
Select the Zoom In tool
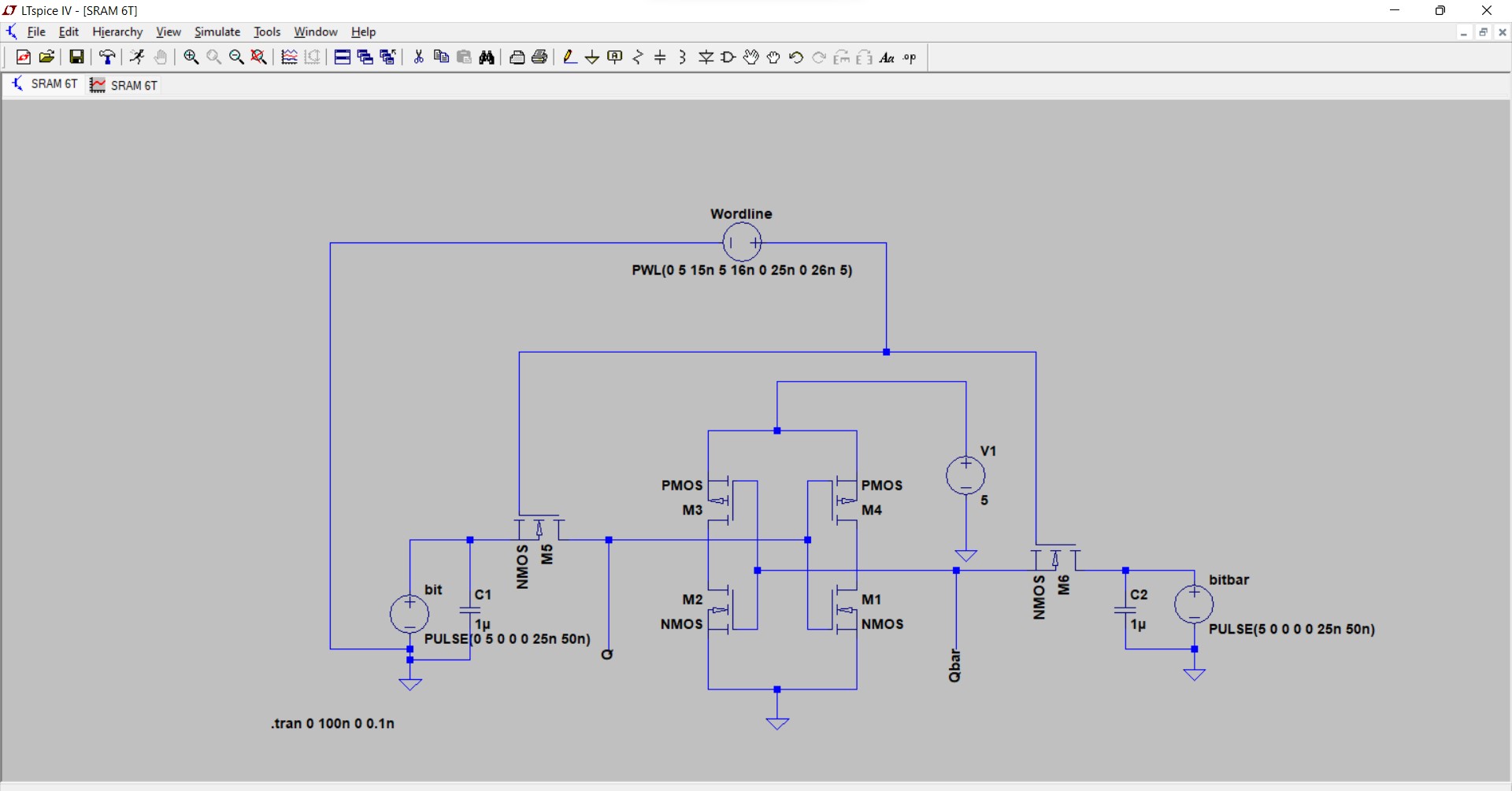[x=191, y=57]
